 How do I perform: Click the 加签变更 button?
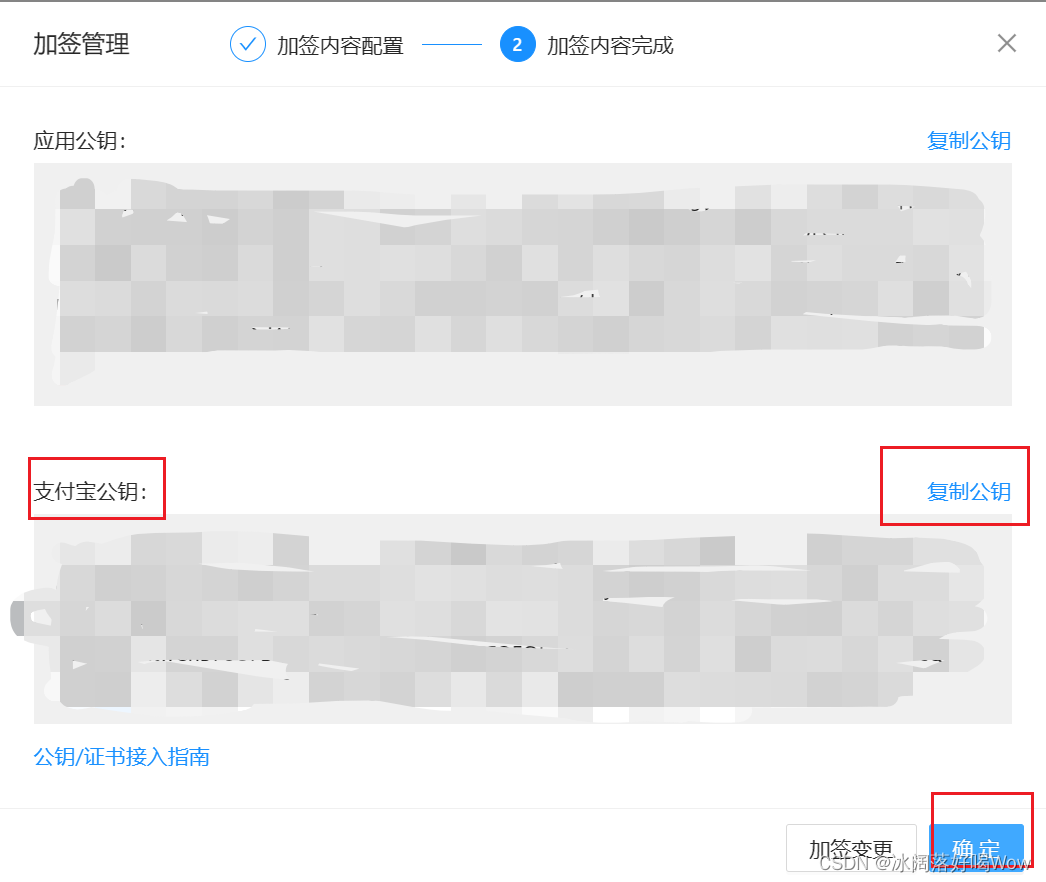(851, 848)
